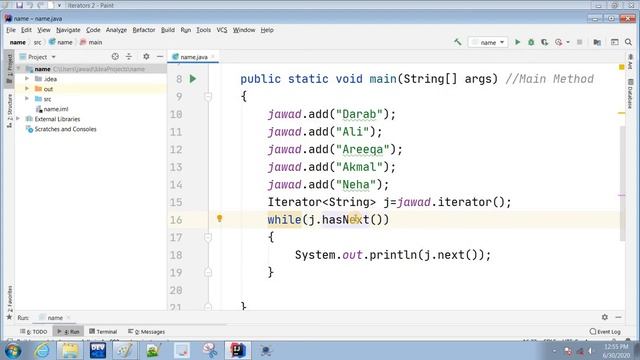The height and width of the screenshot is (360, 640).
Task: Expand the .idea folder
Action: click(x=27, y=78)
